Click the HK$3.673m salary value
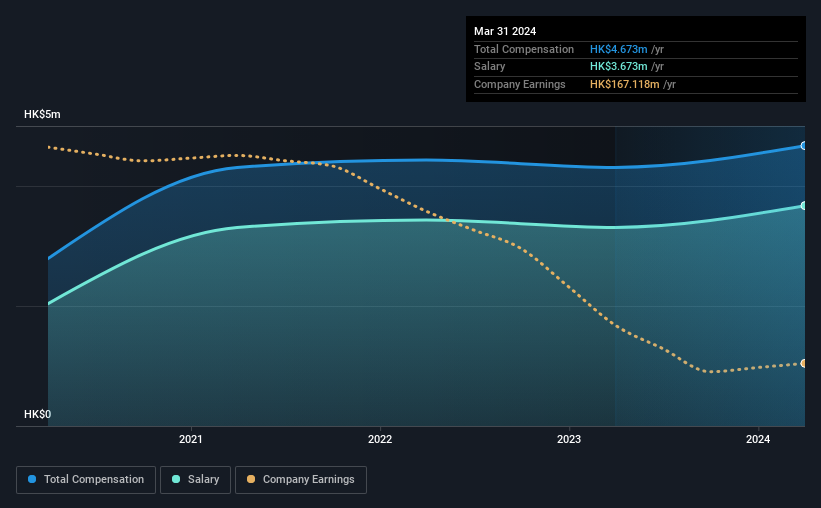 coord(618,67)
